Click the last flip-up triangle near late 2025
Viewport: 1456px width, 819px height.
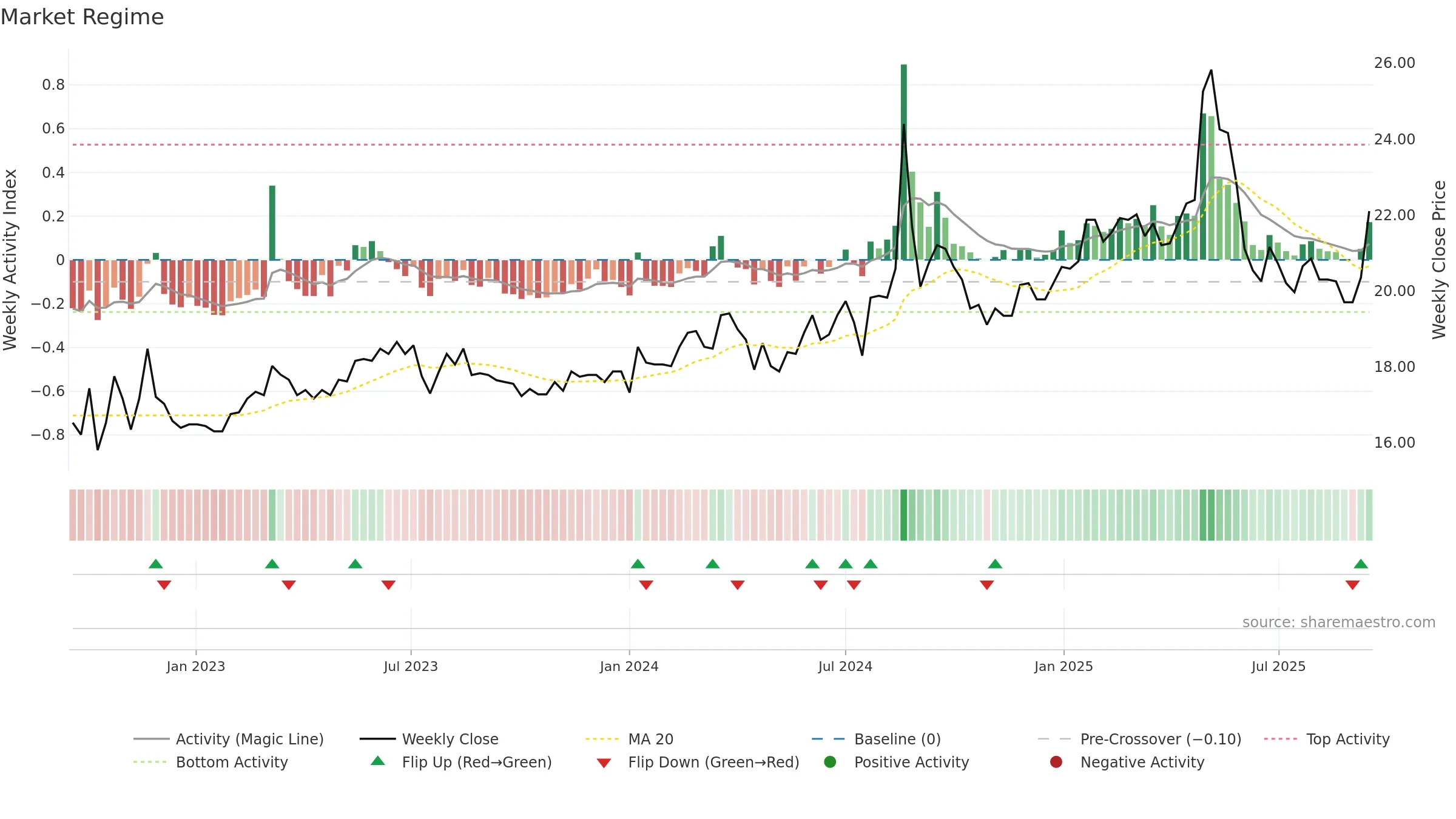pos(1361,564)
